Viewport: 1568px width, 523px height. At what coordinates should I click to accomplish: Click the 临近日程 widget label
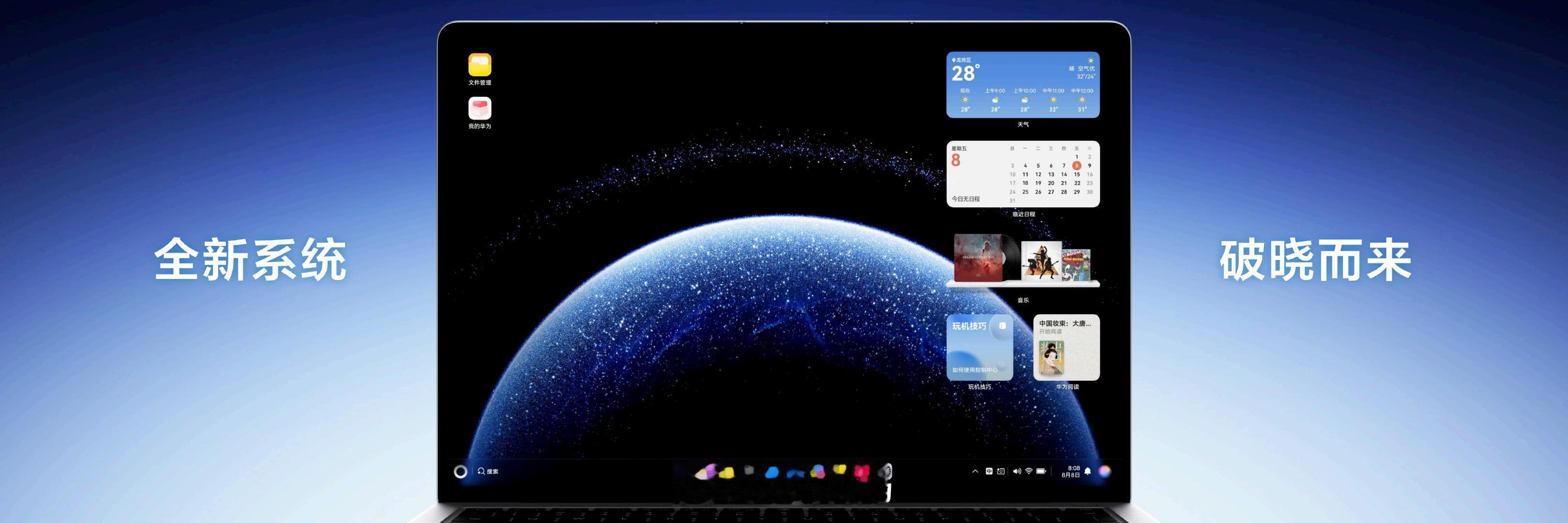tap(1024, 215)
